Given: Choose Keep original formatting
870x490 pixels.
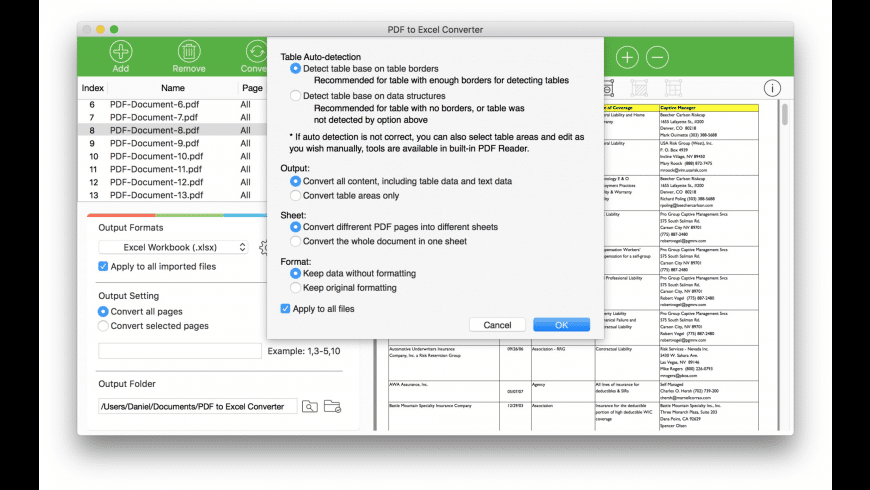Looking at the screenshot, I should 295,287.
